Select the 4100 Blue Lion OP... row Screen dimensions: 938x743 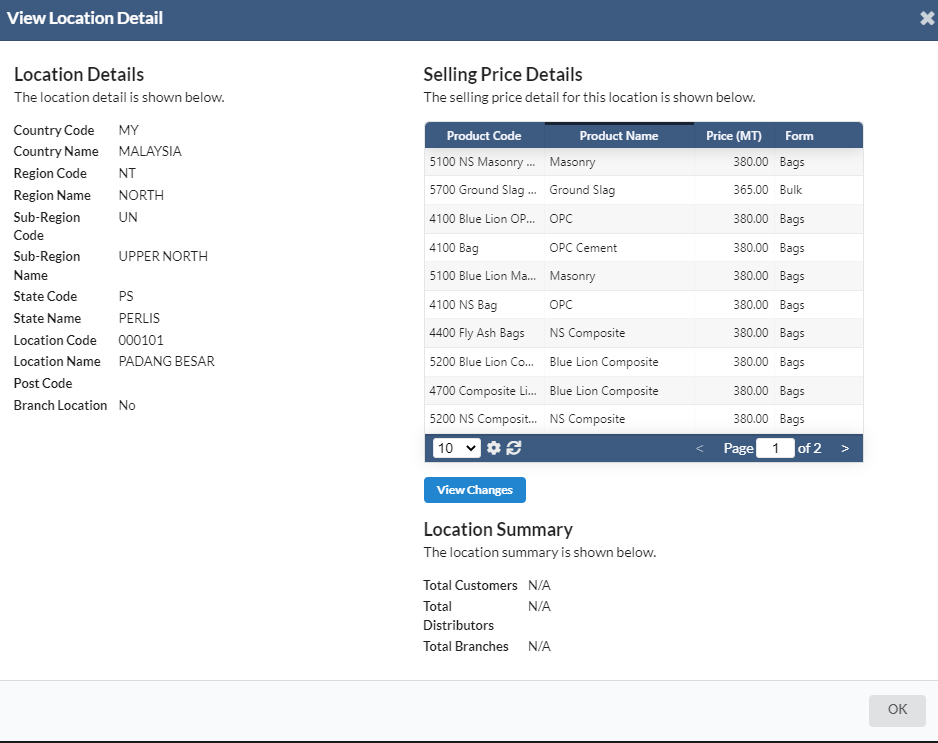click(644, 219)
